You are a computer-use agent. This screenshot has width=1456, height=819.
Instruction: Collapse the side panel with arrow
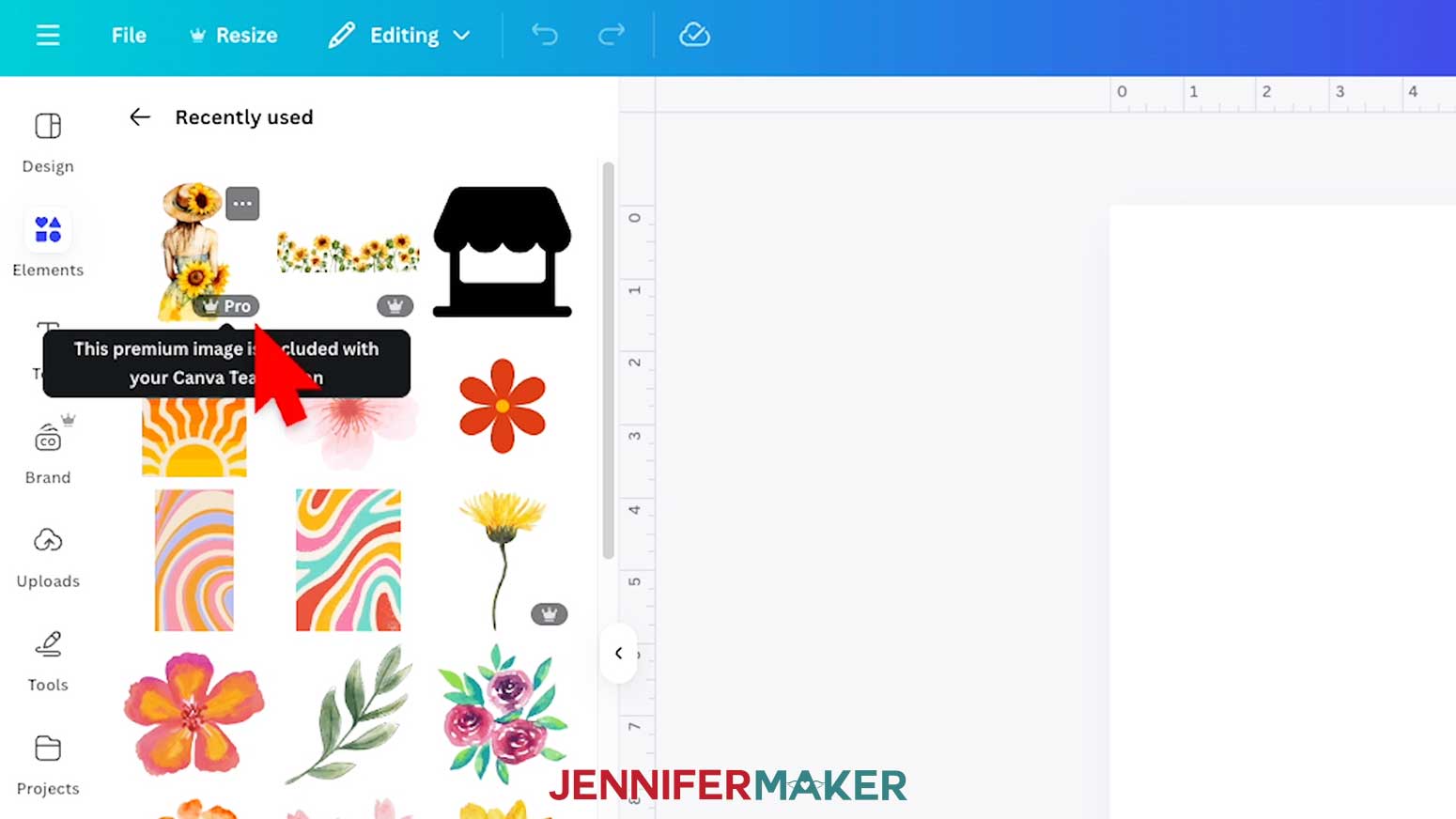point(618,653)
